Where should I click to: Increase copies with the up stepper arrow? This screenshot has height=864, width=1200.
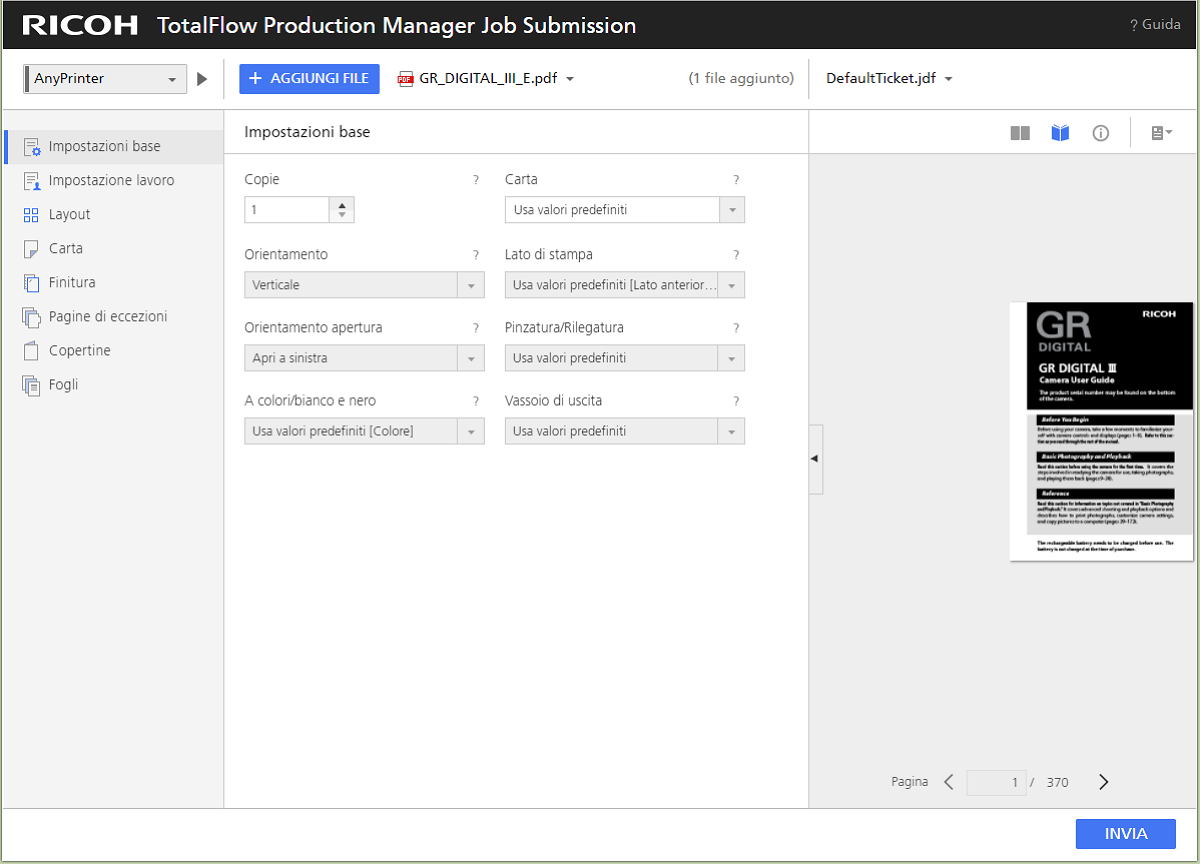(342, 204)
